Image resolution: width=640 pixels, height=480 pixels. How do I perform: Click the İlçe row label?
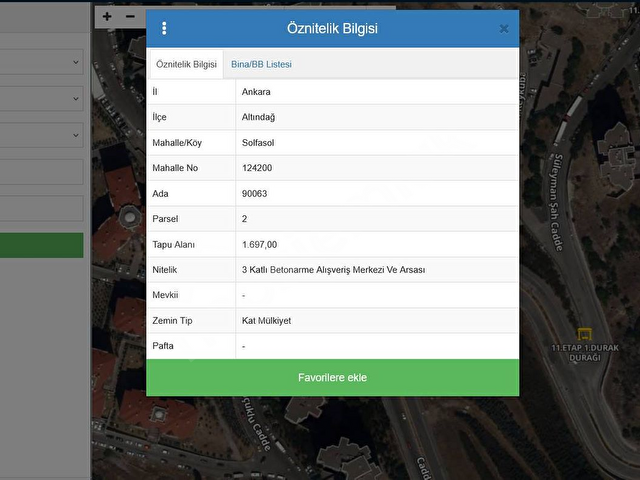tap(159, 117)
